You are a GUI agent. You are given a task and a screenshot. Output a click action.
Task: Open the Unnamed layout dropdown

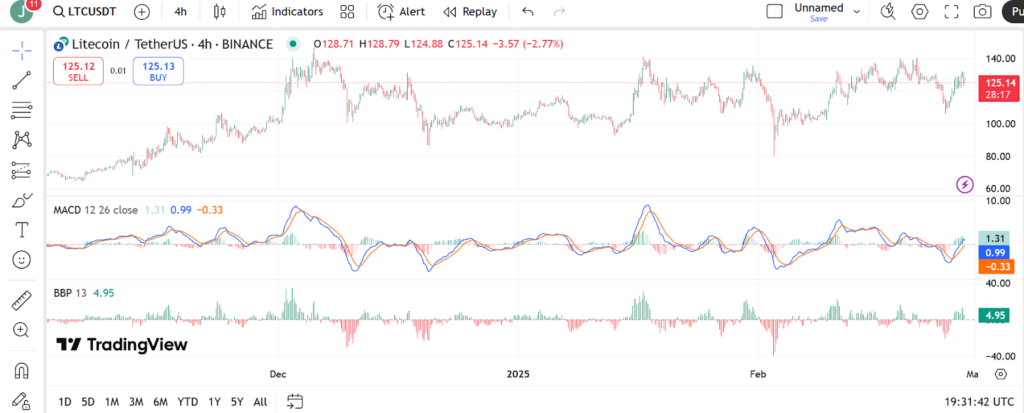click(857, 11)
